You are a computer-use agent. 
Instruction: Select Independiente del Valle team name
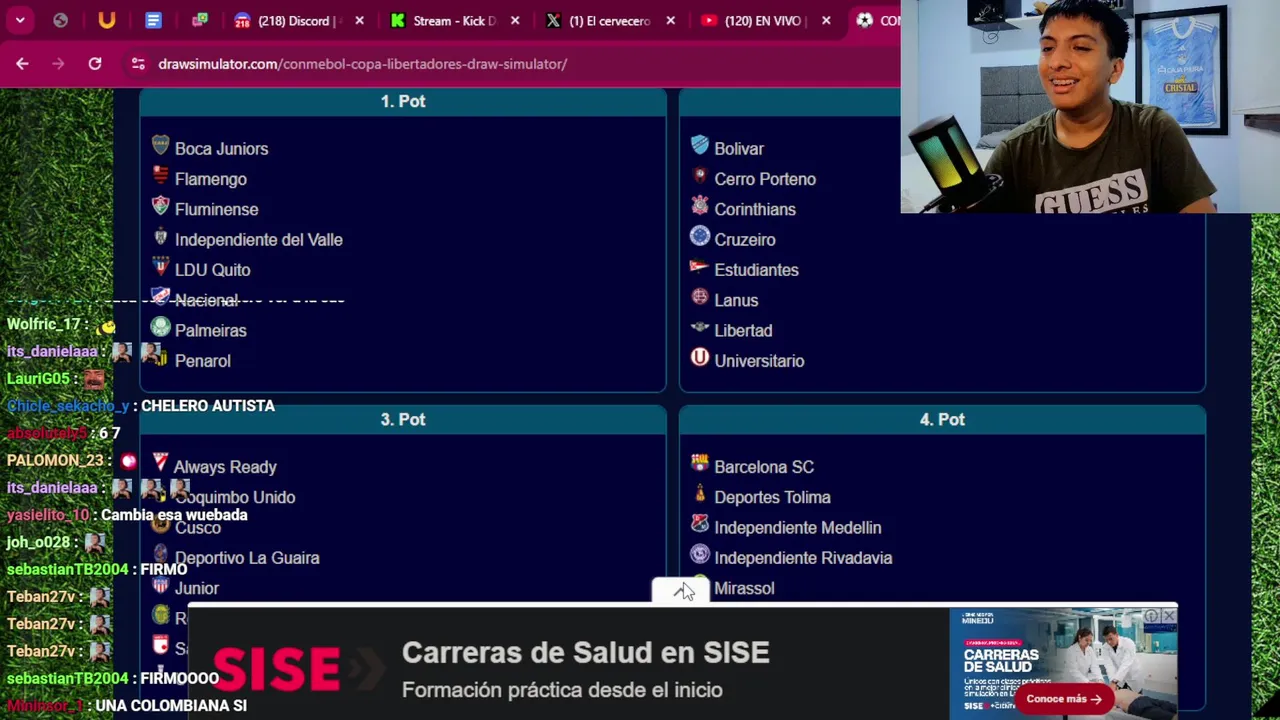point(258,240)
